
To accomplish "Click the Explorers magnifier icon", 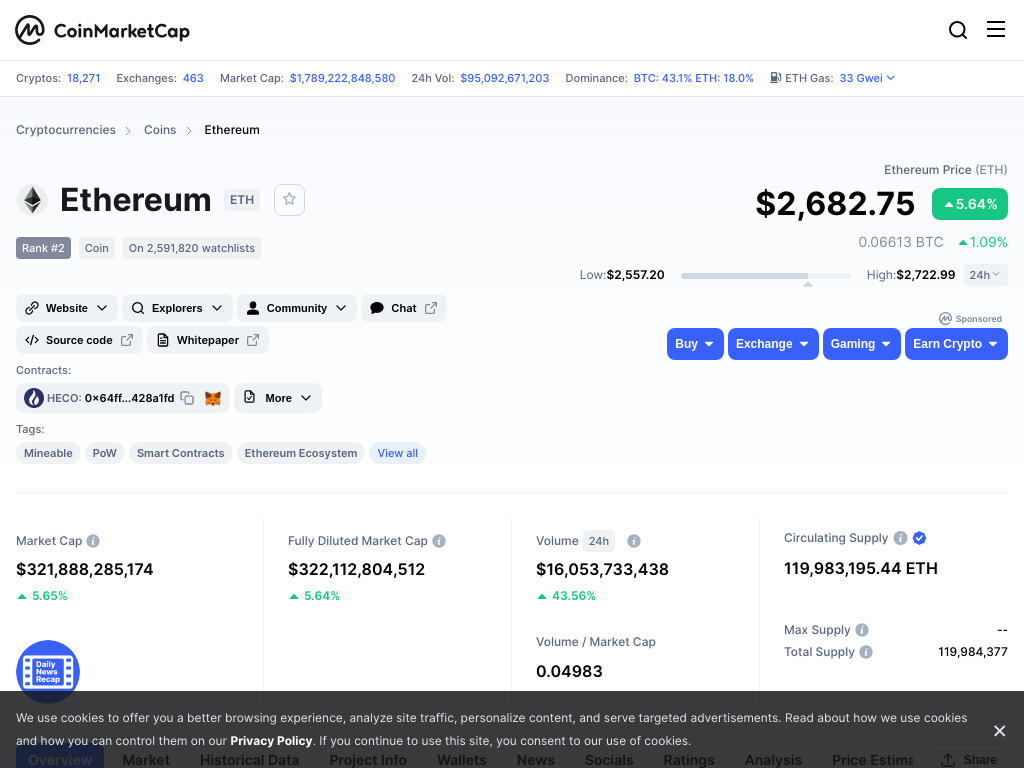I will (x=138, y=308).
